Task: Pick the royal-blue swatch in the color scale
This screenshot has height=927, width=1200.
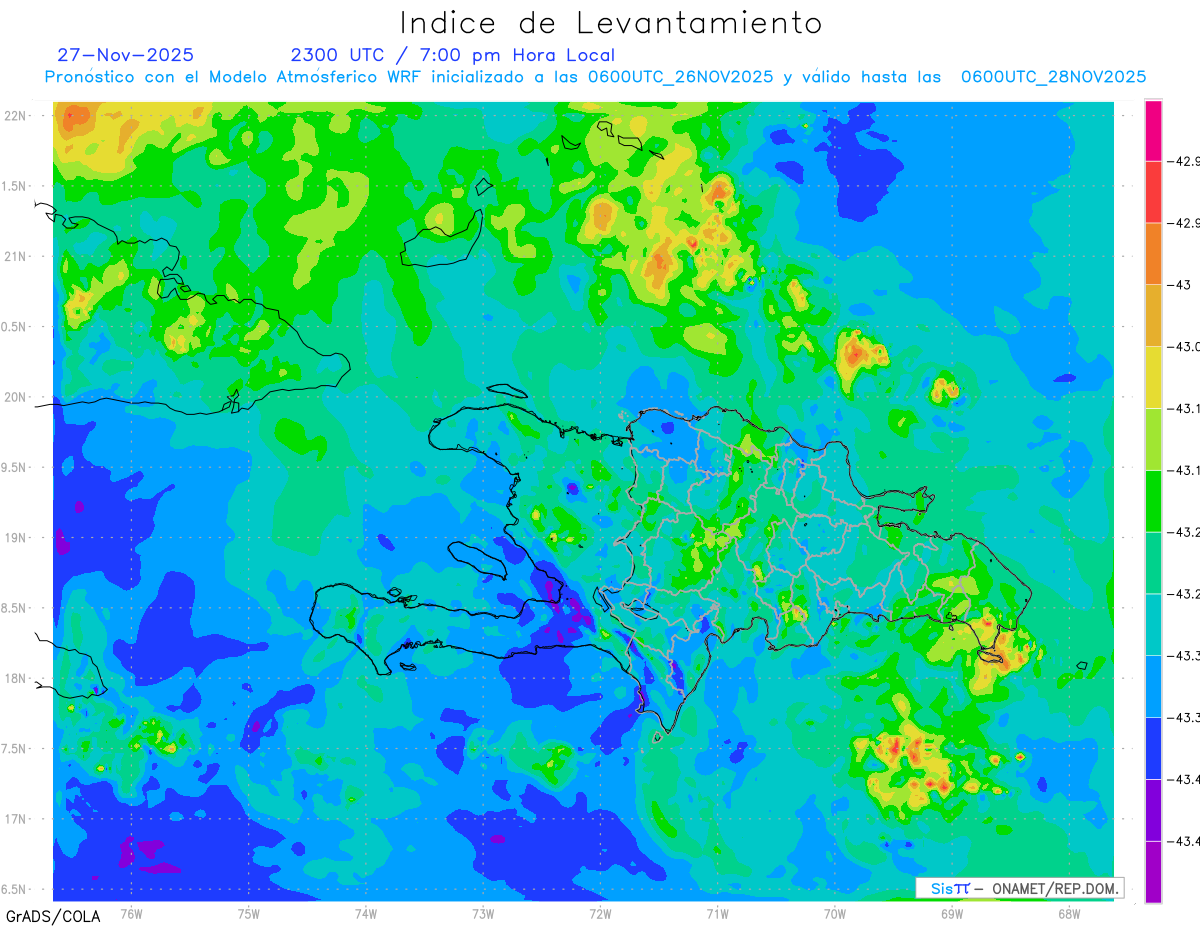Action: pos(1153,749)
